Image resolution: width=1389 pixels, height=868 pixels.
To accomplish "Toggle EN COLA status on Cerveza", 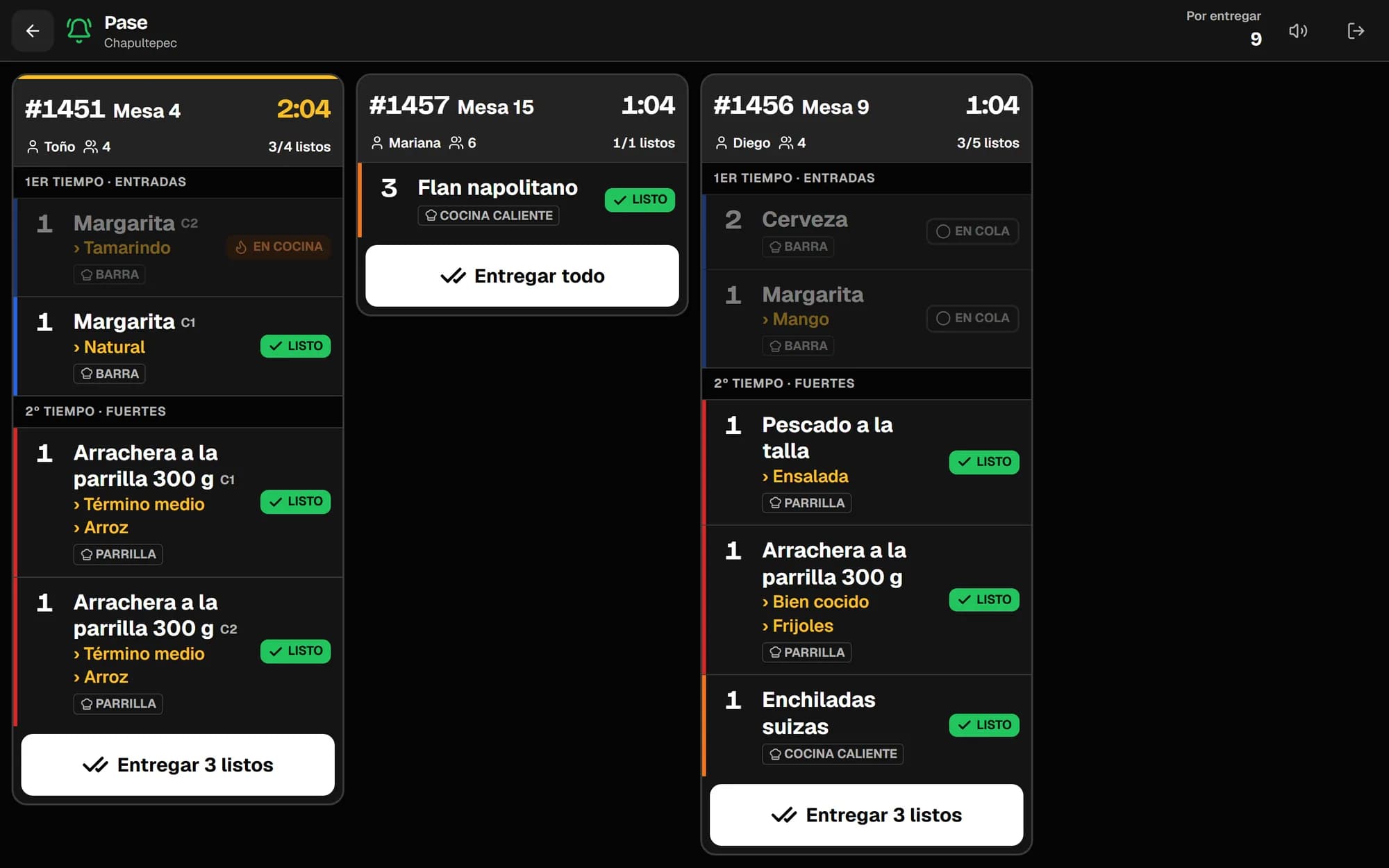I will [x=972, y=231].
